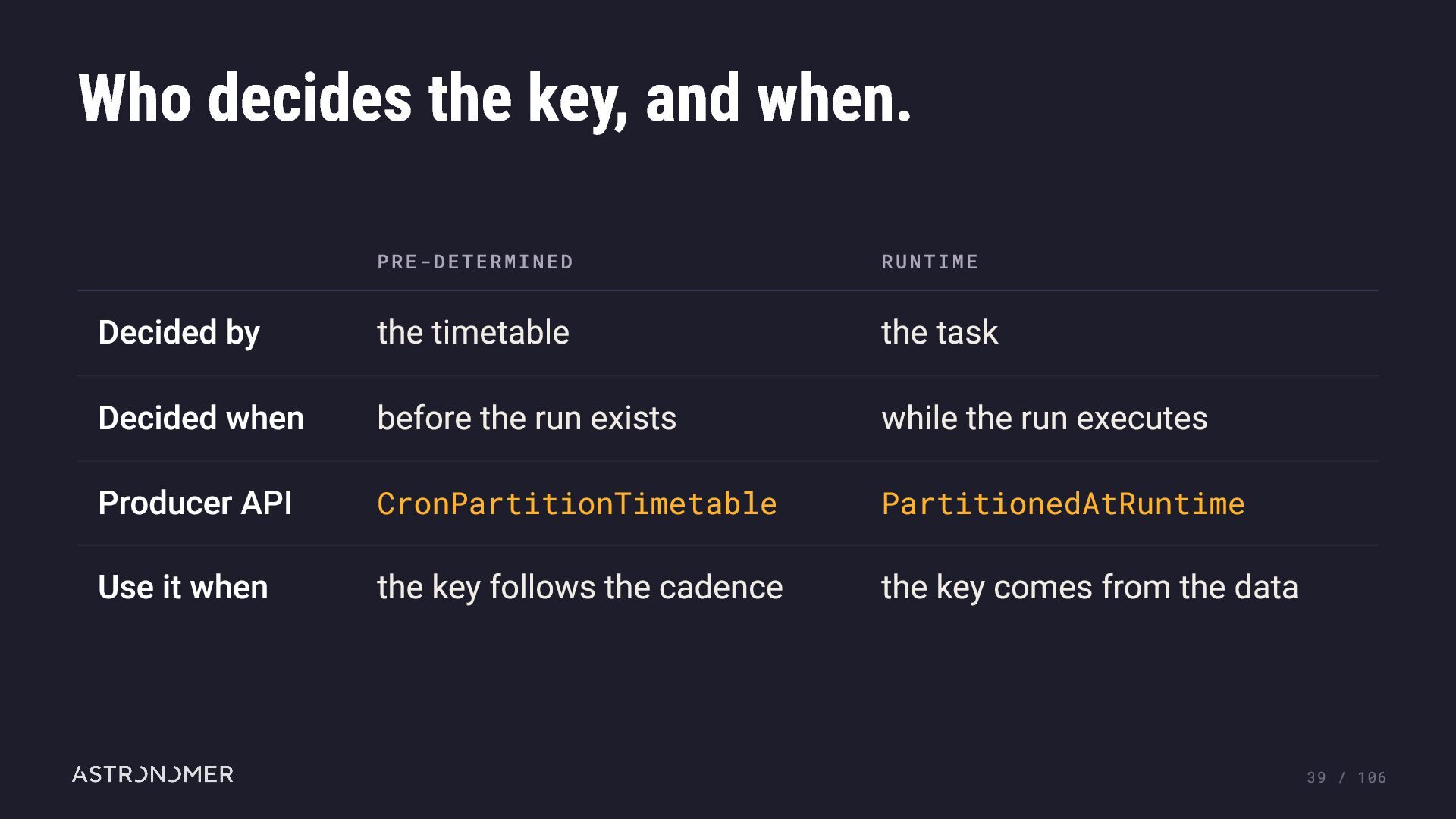
Task: Click the 'Producer API' row label
Action: [x=195, y=503]
